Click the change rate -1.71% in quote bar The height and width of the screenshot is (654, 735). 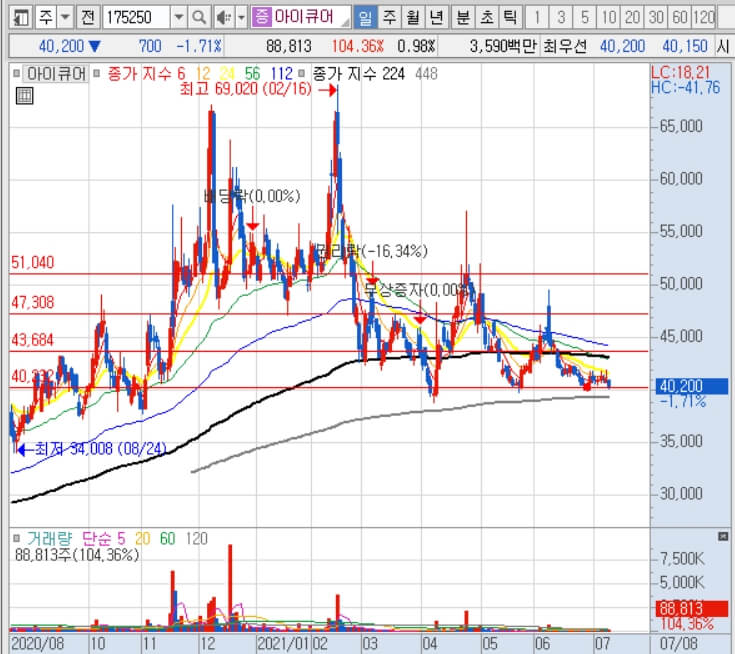[199, 46]
